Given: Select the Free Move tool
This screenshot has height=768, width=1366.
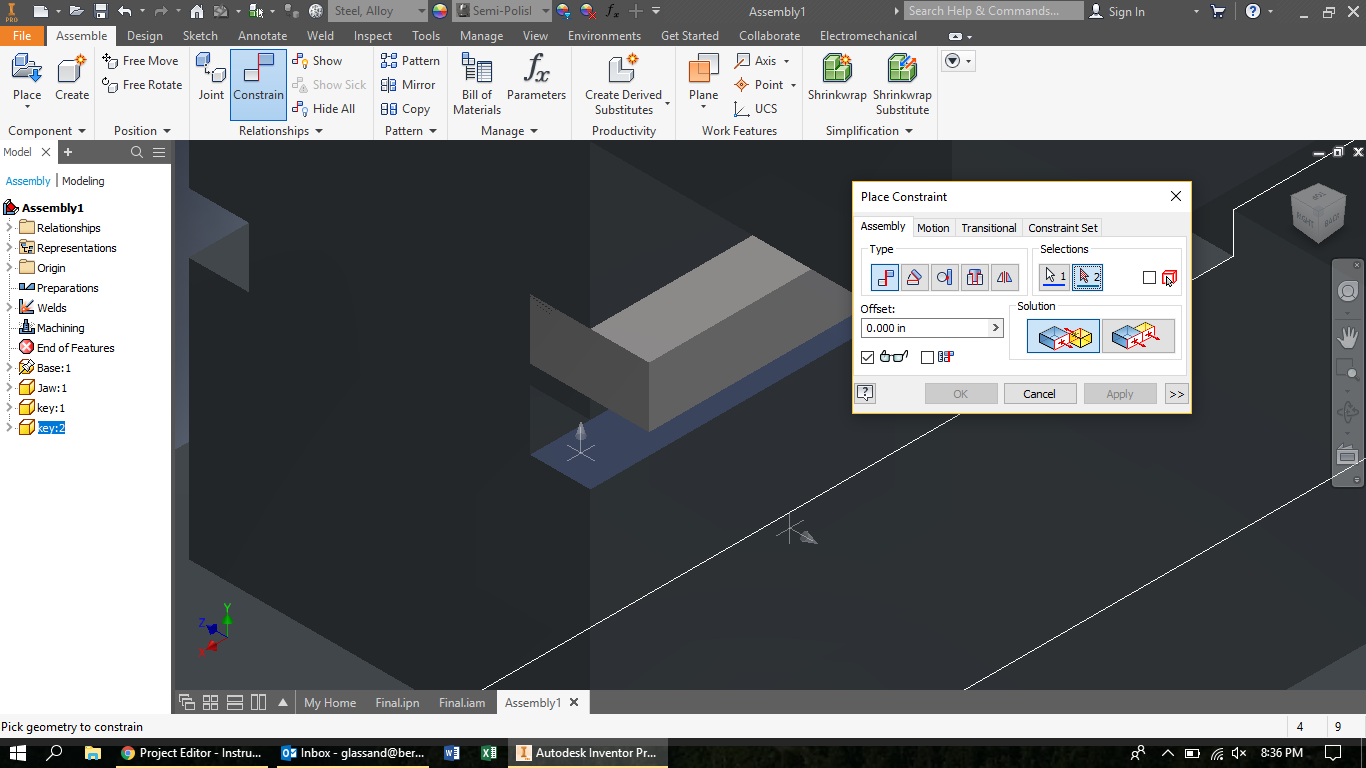Looking at the screenshot, I should 141,61.
